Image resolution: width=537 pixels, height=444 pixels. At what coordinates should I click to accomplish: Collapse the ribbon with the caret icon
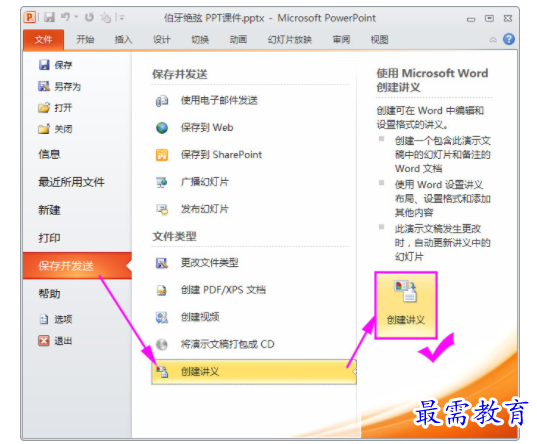pos(493,40)
